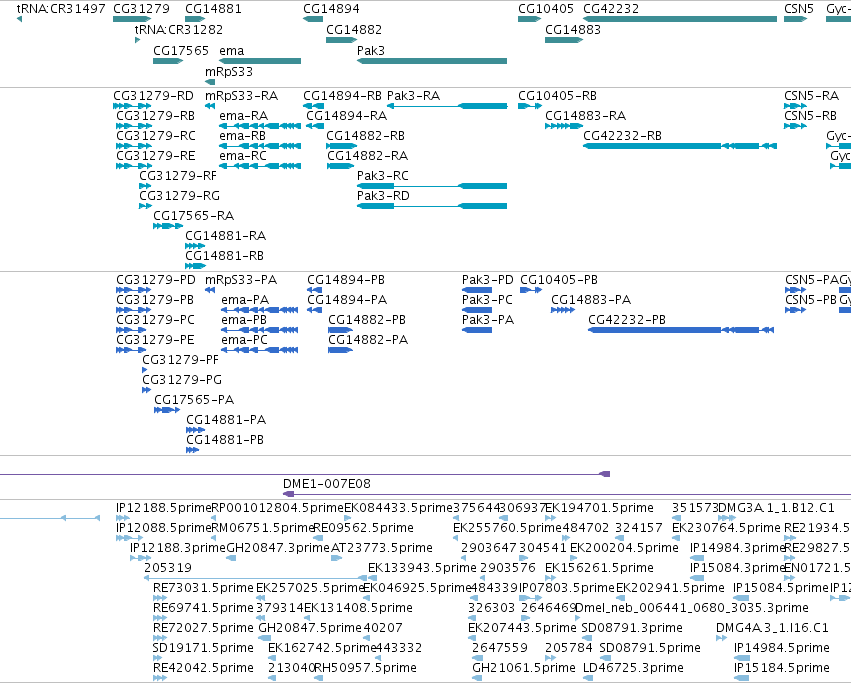Click the DMG4A.3_1.I16.C1 EST label
This screenshot has width=851, height=683.
click(772, 628)
